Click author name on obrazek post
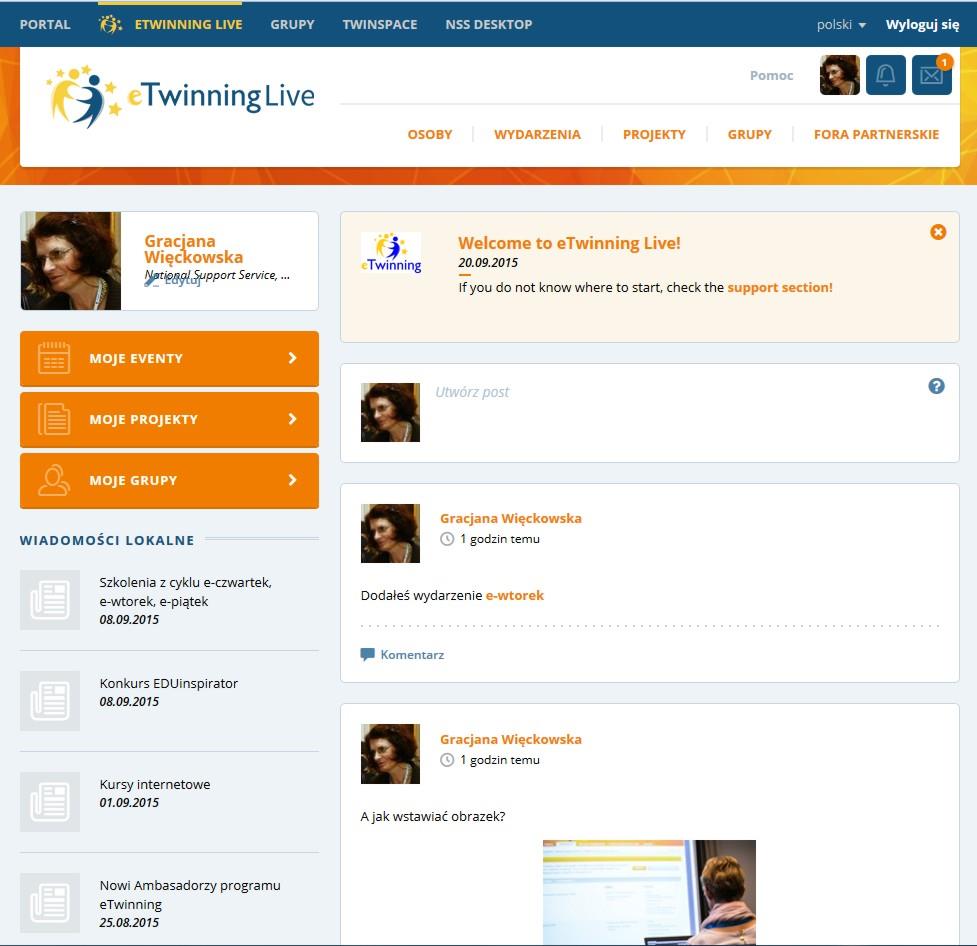The width and height of the screenshot is (977, 946). pos(510,739)
